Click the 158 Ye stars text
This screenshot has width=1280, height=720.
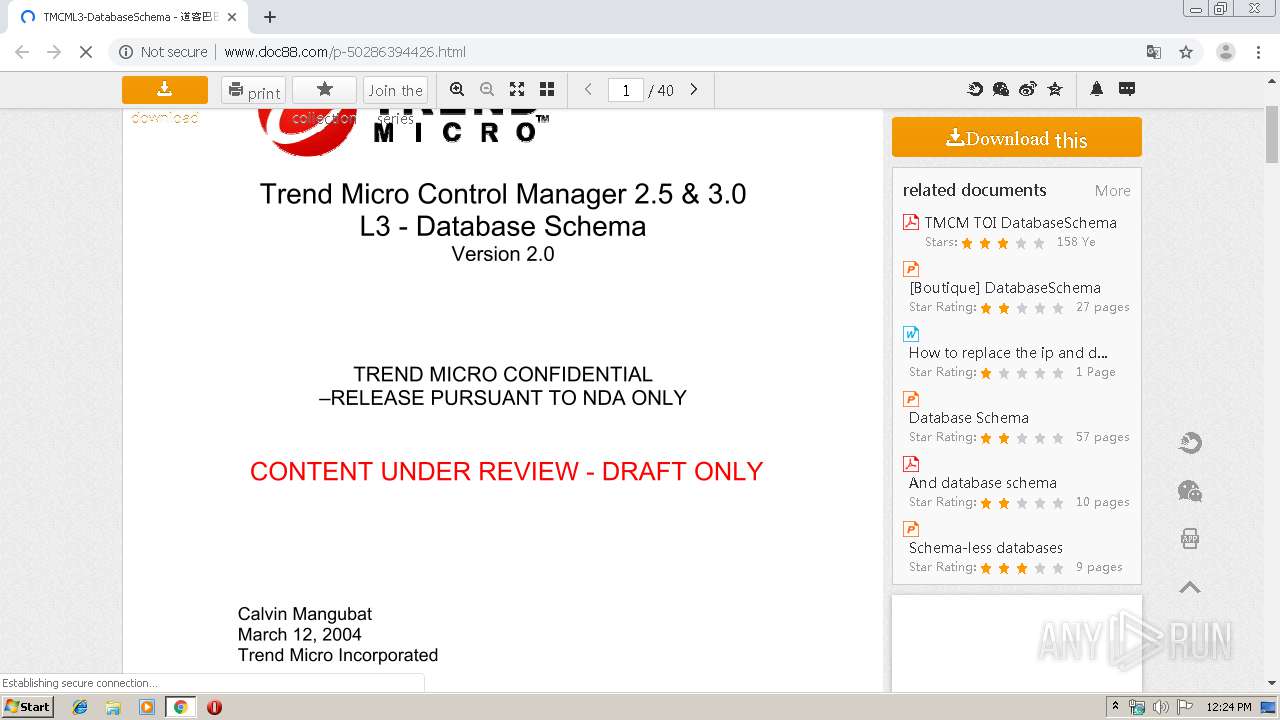[1076, 242]
